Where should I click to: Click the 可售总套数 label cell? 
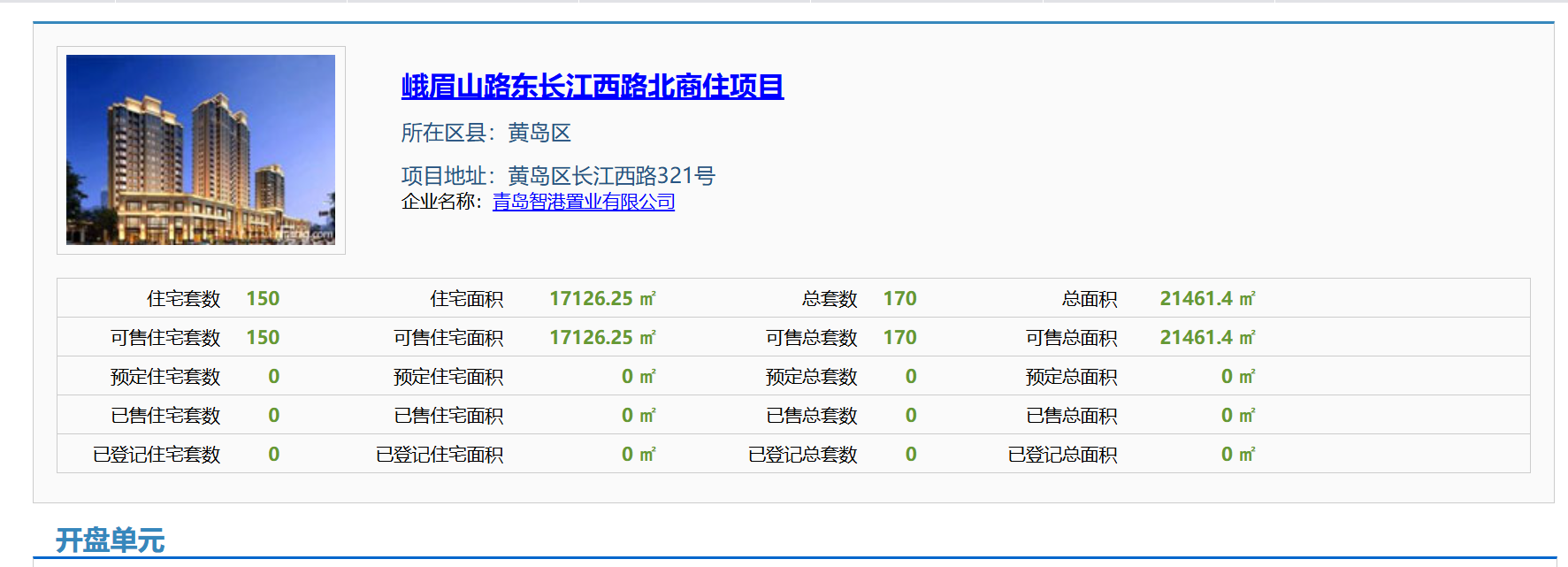[812, 338]
